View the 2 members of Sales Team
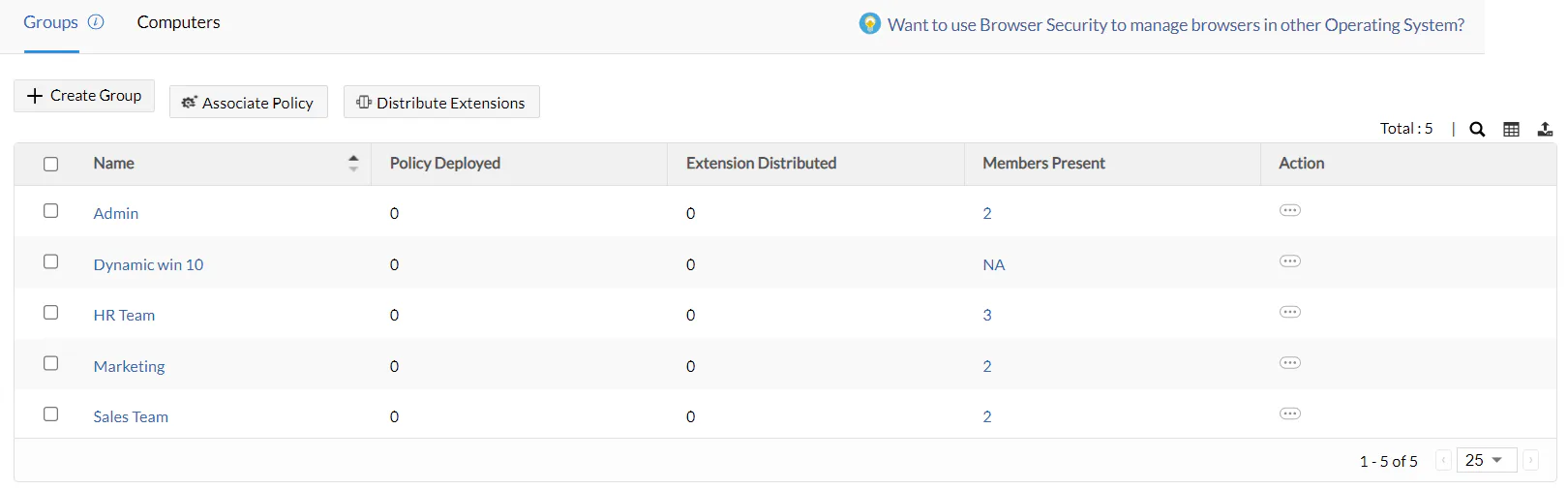The image size is (1568, 490). pos(987,416)
